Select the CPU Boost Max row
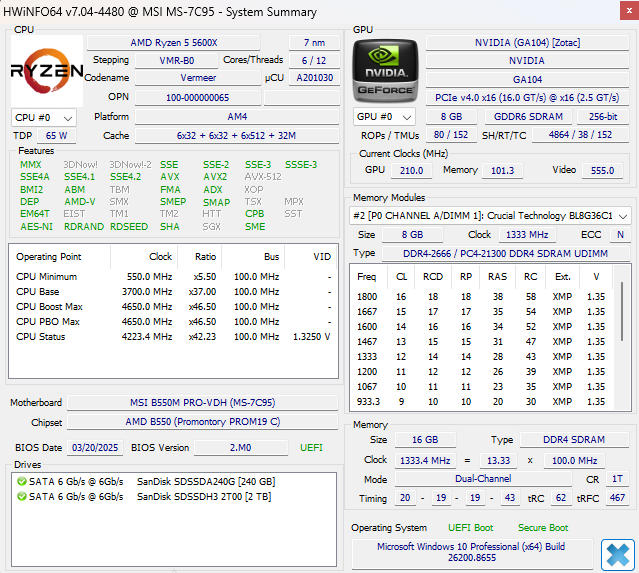This screenshot has width=639, height=573. [173, 307]
